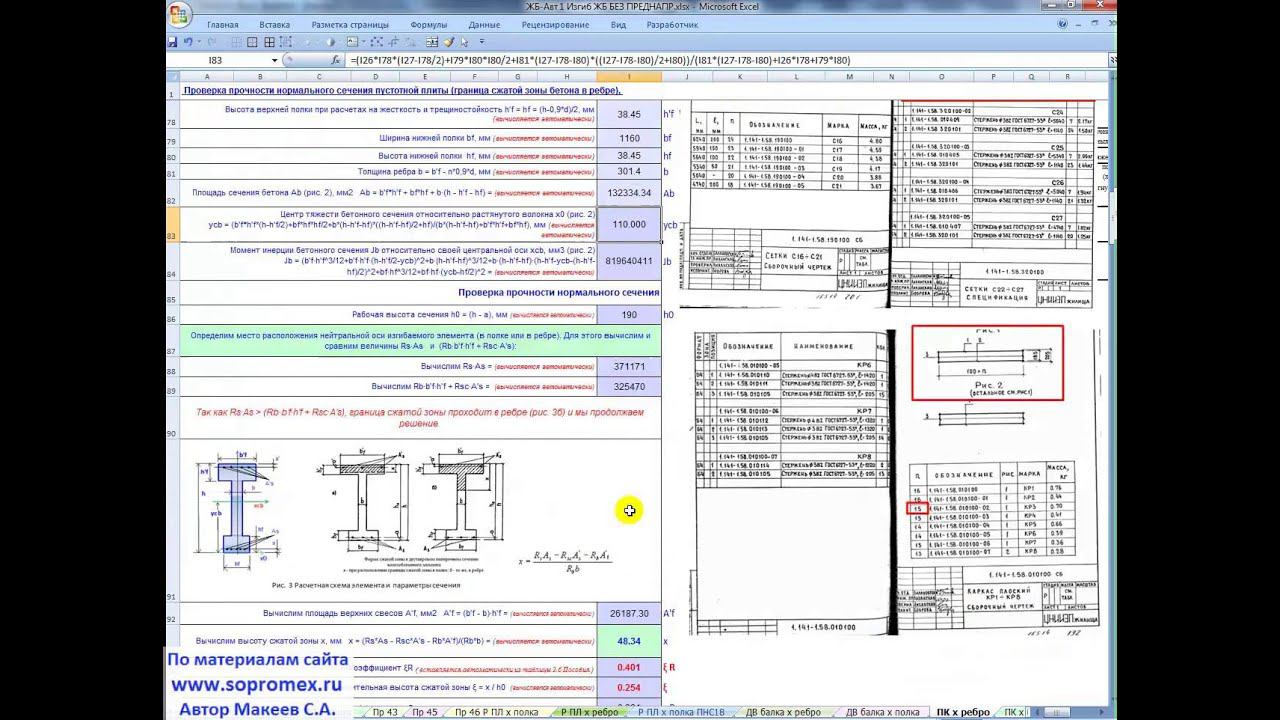This screenshot has height=720, width=1280.
Task: Open the Главная ribbon tab
Action: pyautogui.click(x=222, y=24)
